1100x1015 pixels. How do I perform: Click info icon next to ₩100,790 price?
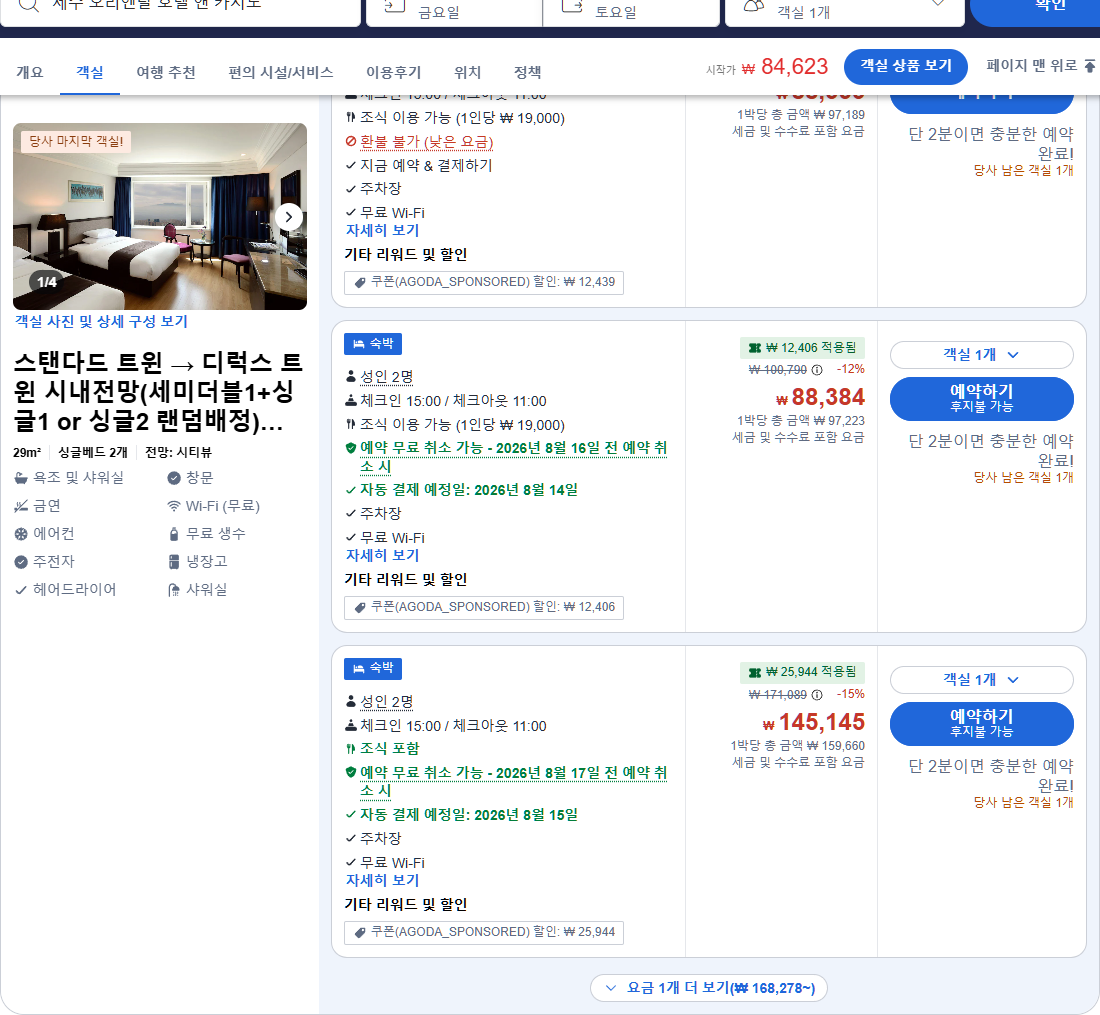[x=817, y=370]
